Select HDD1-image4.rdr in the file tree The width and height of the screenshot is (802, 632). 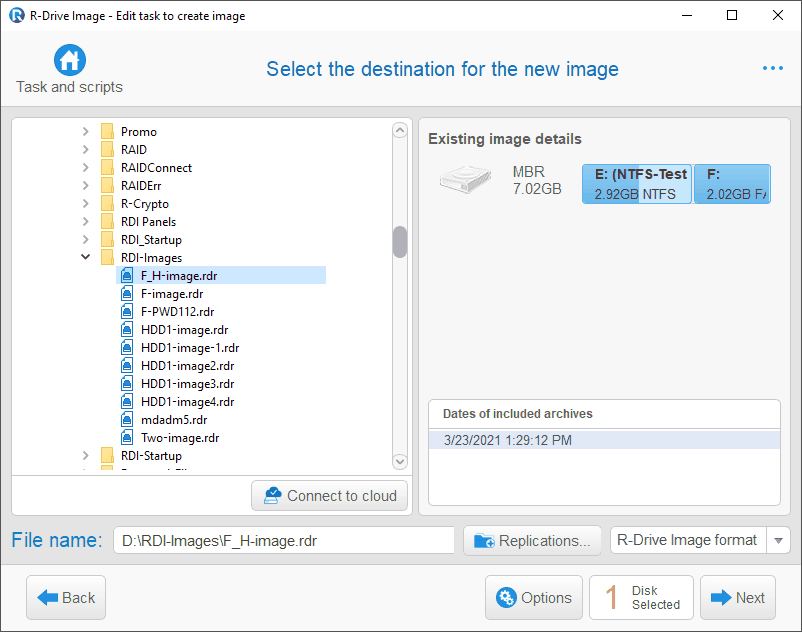click(188, 401)
